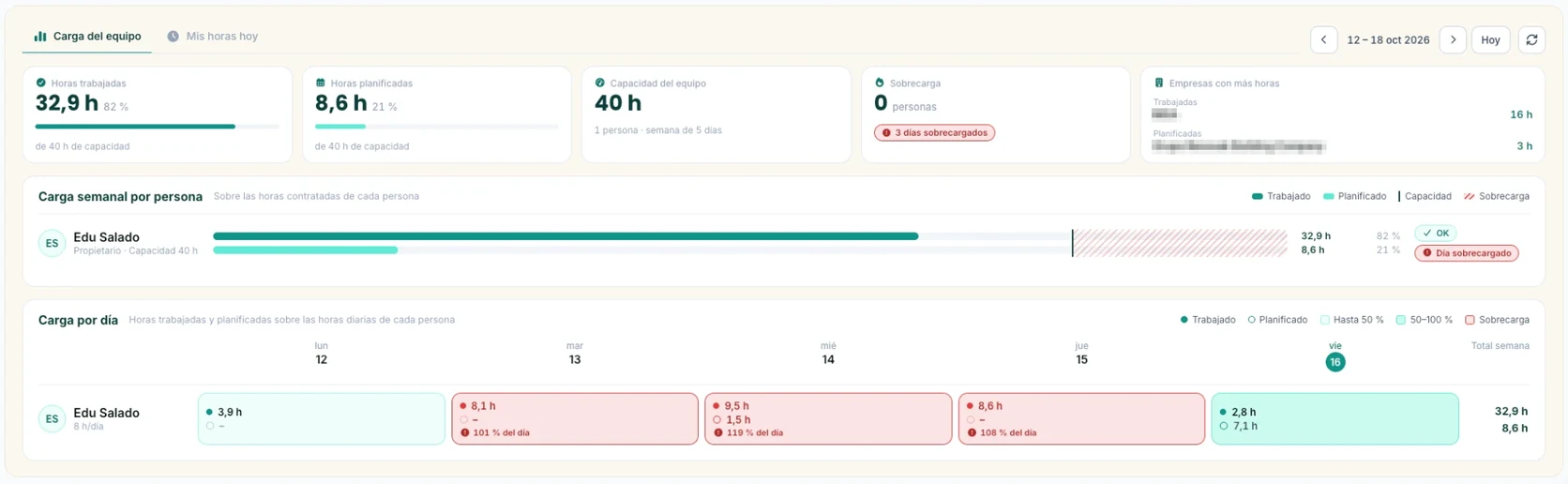The width and height of the screenshot is (1568, 484).
Task: Click the date range 12 – 18 oct 2026
Action: (1388, 39)
